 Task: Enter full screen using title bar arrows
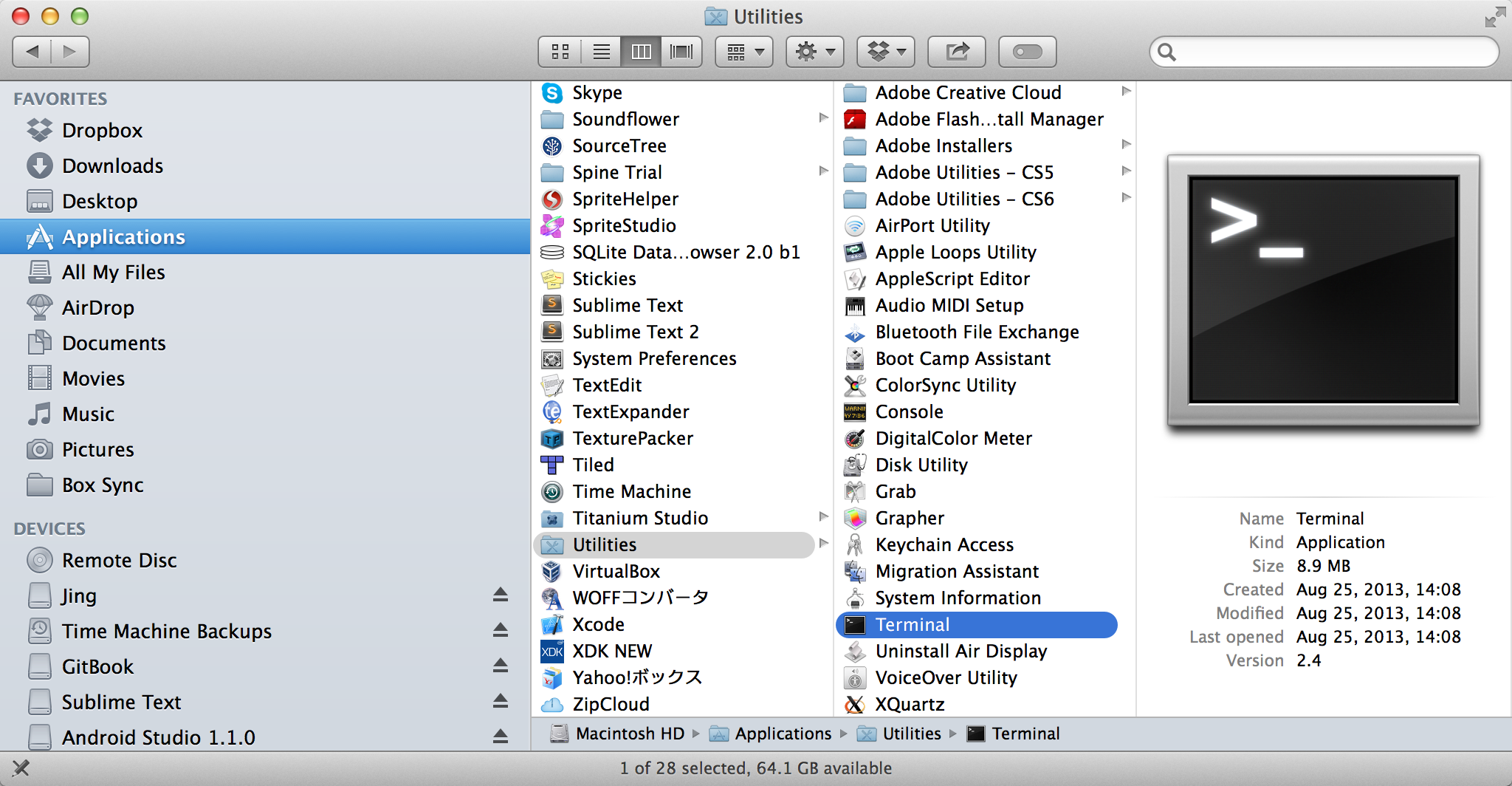pos(1495,17)
